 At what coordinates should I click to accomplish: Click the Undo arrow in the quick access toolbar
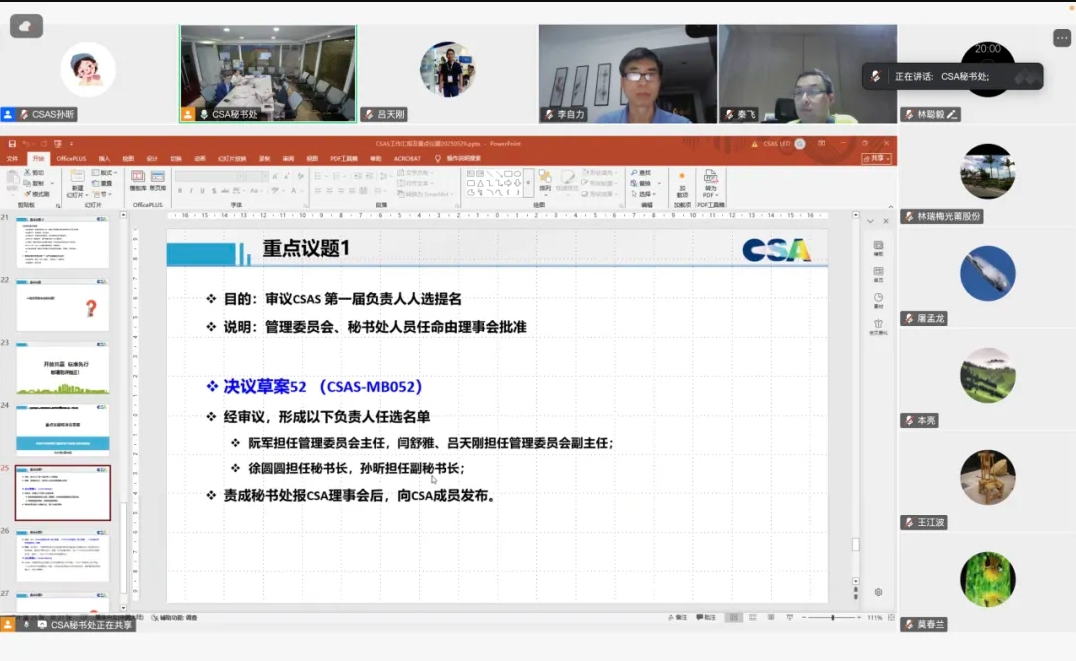(26, 143)
